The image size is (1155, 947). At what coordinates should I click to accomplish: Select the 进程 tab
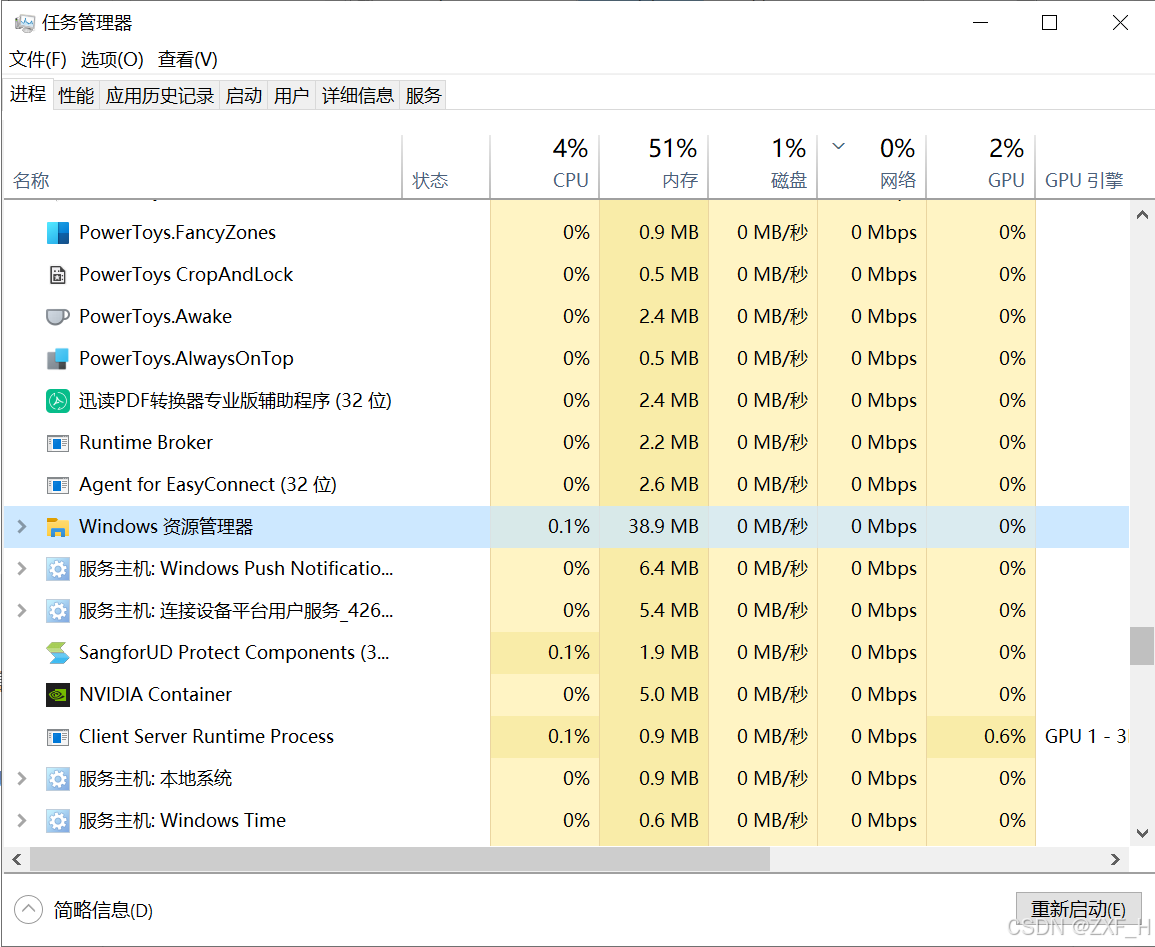tap(28, 94)
